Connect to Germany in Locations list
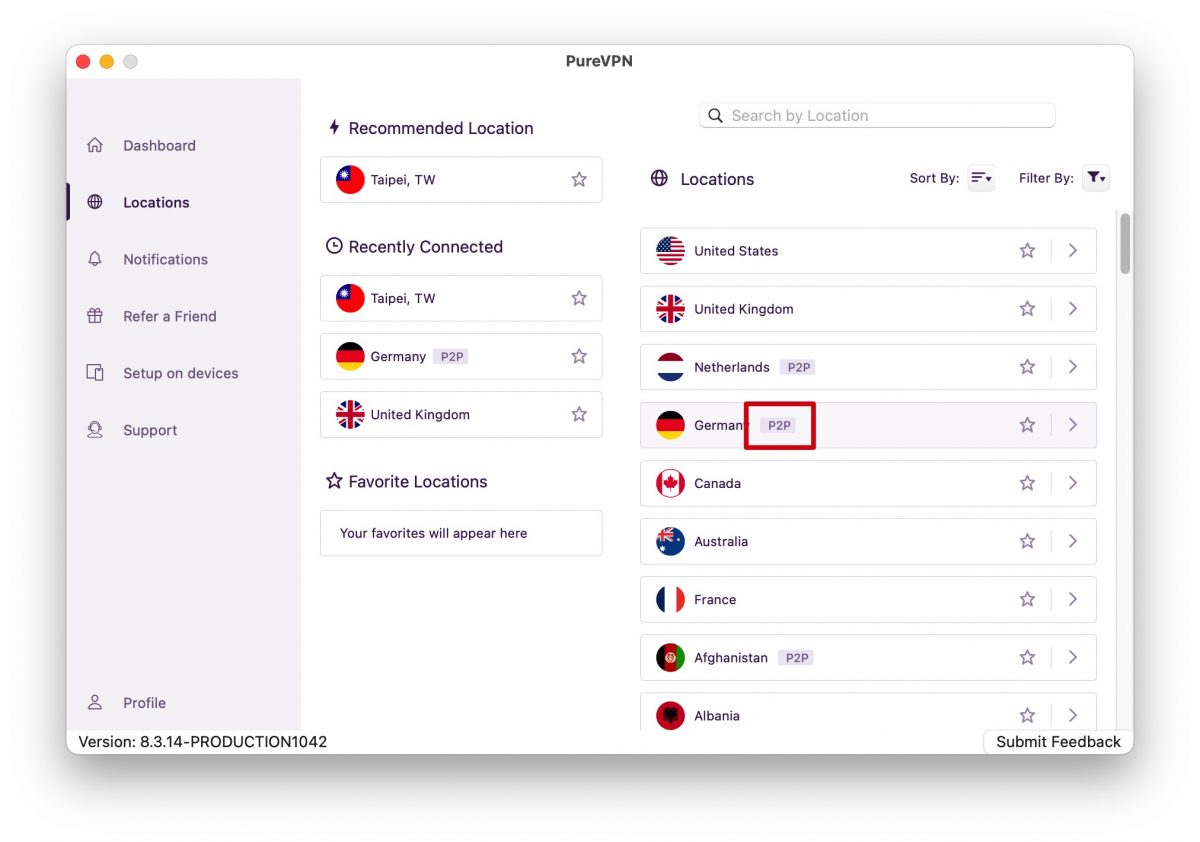This screenshot has width=1200, height=842. (868, 425)
